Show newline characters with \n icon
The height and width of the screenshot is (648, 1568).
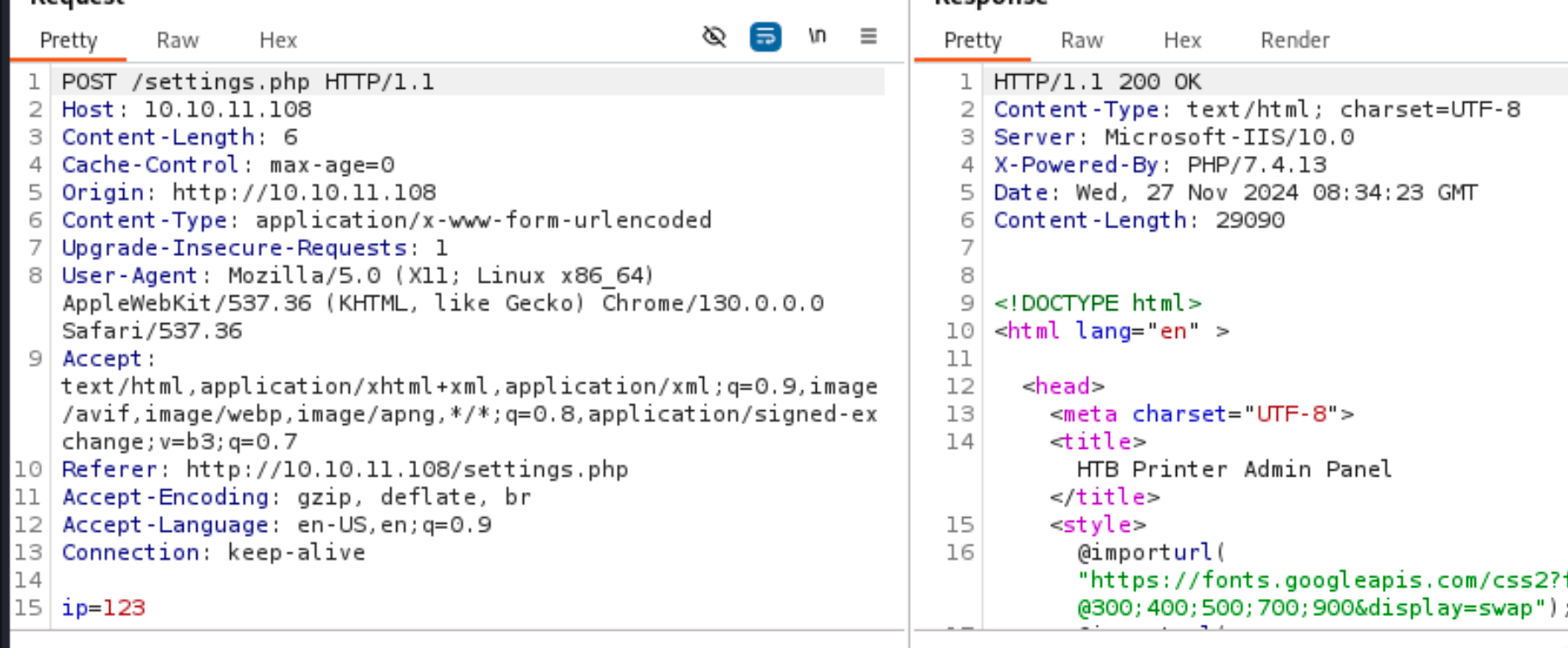[817, 36]
